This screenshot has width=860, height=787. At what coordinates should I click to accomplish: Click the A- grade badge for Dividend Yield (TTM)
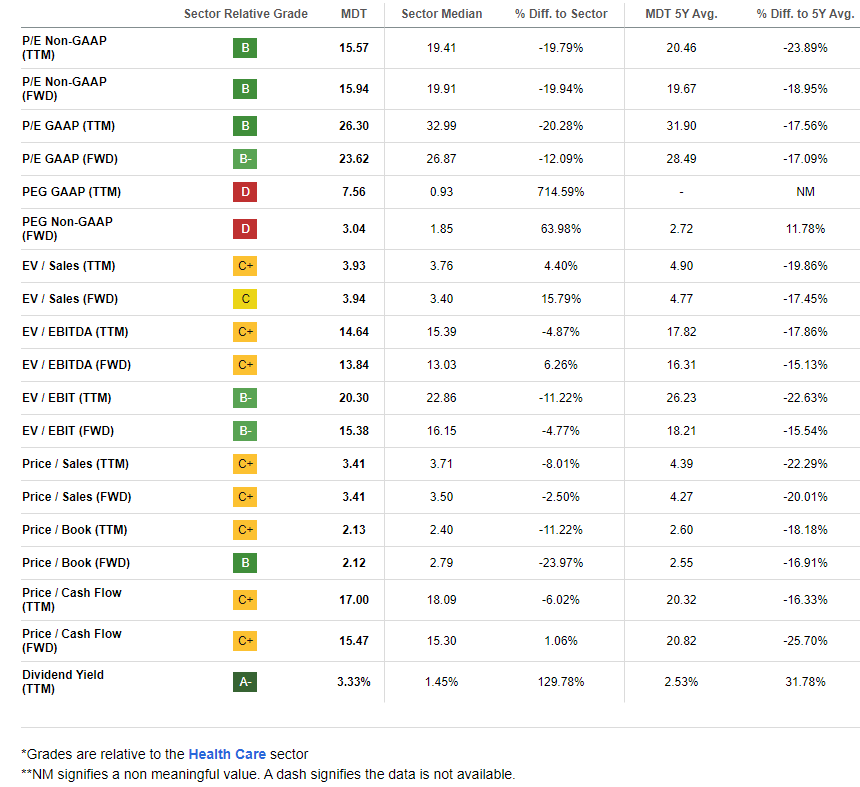coord(245,682)
